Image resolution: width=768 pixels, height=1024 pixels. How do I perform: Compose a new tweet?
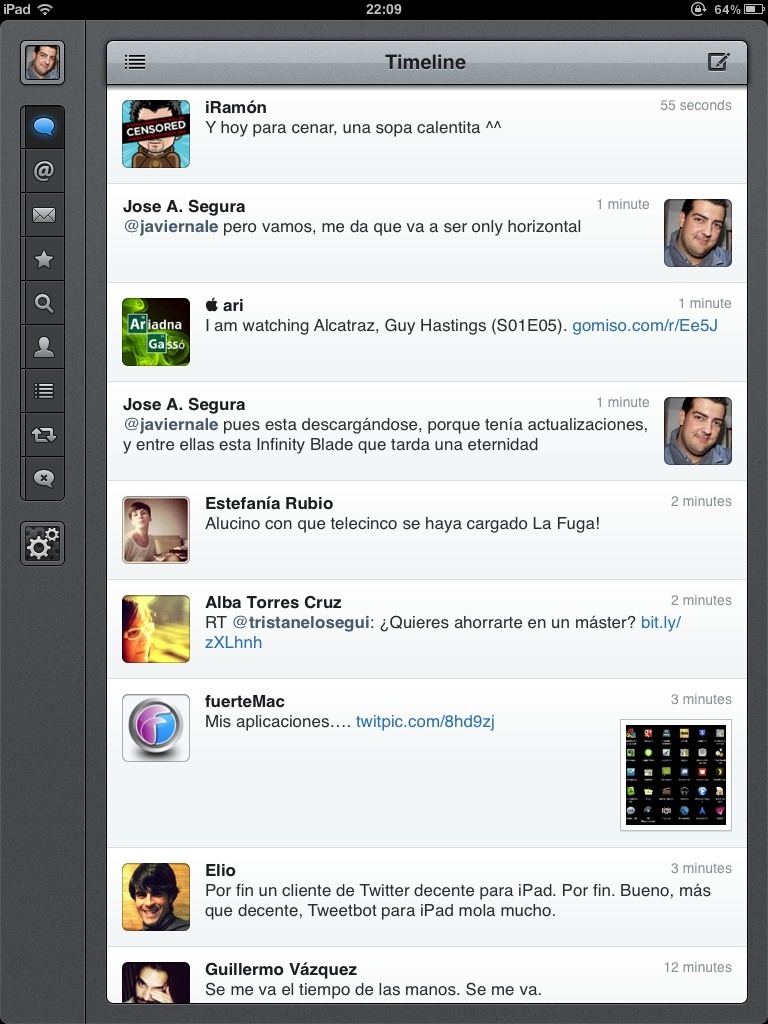pyautogui.click(x=718, y=62)
